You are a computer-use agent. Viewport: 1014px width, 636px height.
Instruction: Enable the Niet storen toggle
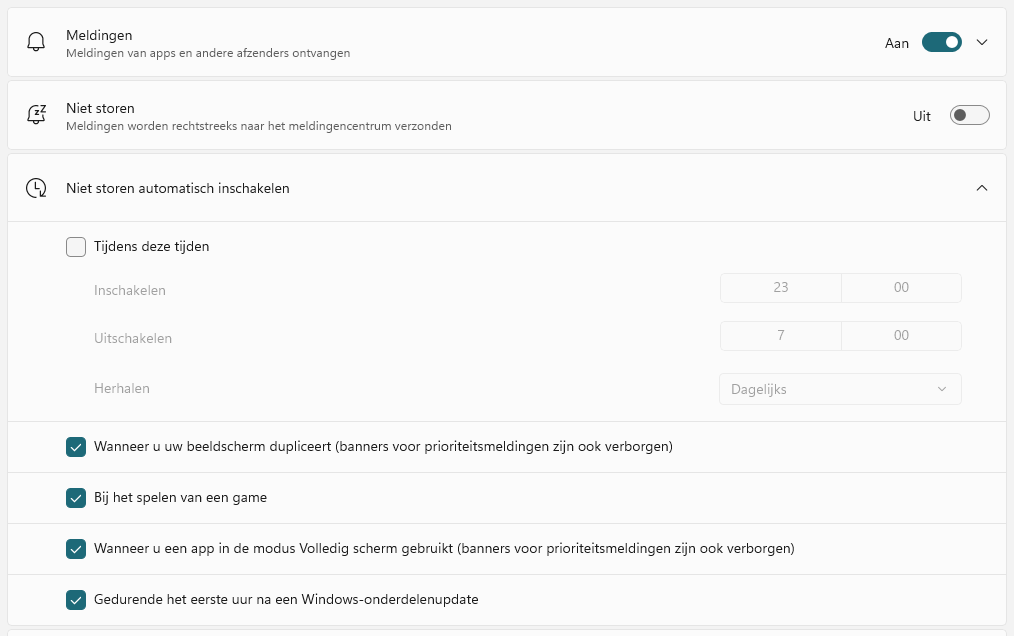[969, 115]
